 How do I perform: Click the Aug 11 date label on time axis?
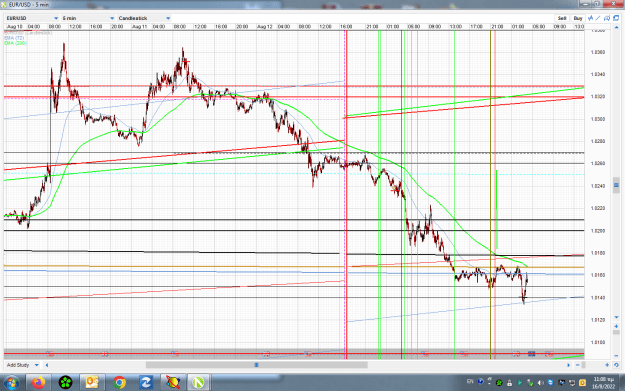[x=140, y=27]
